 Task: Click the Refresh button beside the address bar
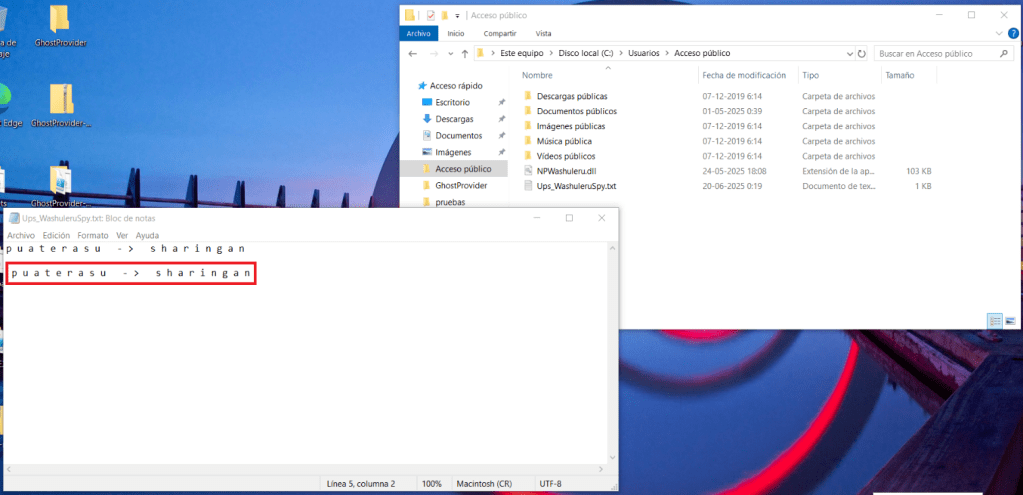coord(862,53)
